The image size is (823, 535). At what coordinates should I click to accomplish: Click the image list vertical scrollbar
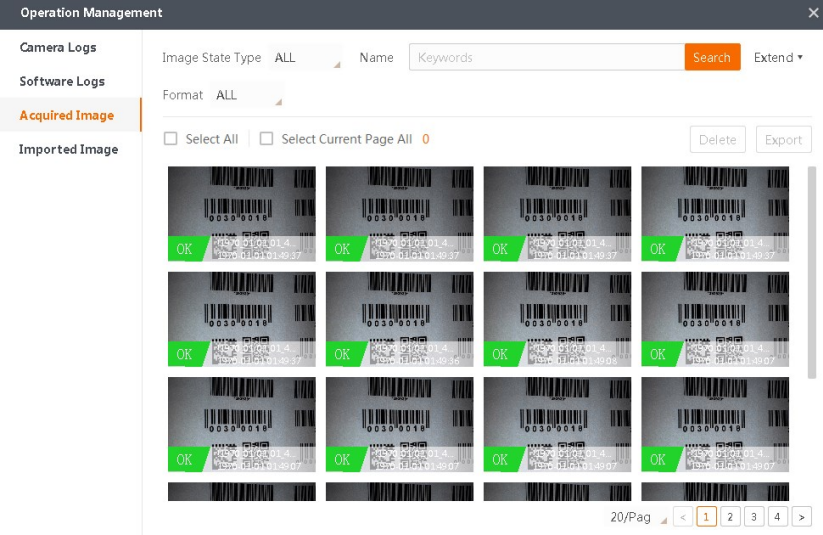point(811,272)
